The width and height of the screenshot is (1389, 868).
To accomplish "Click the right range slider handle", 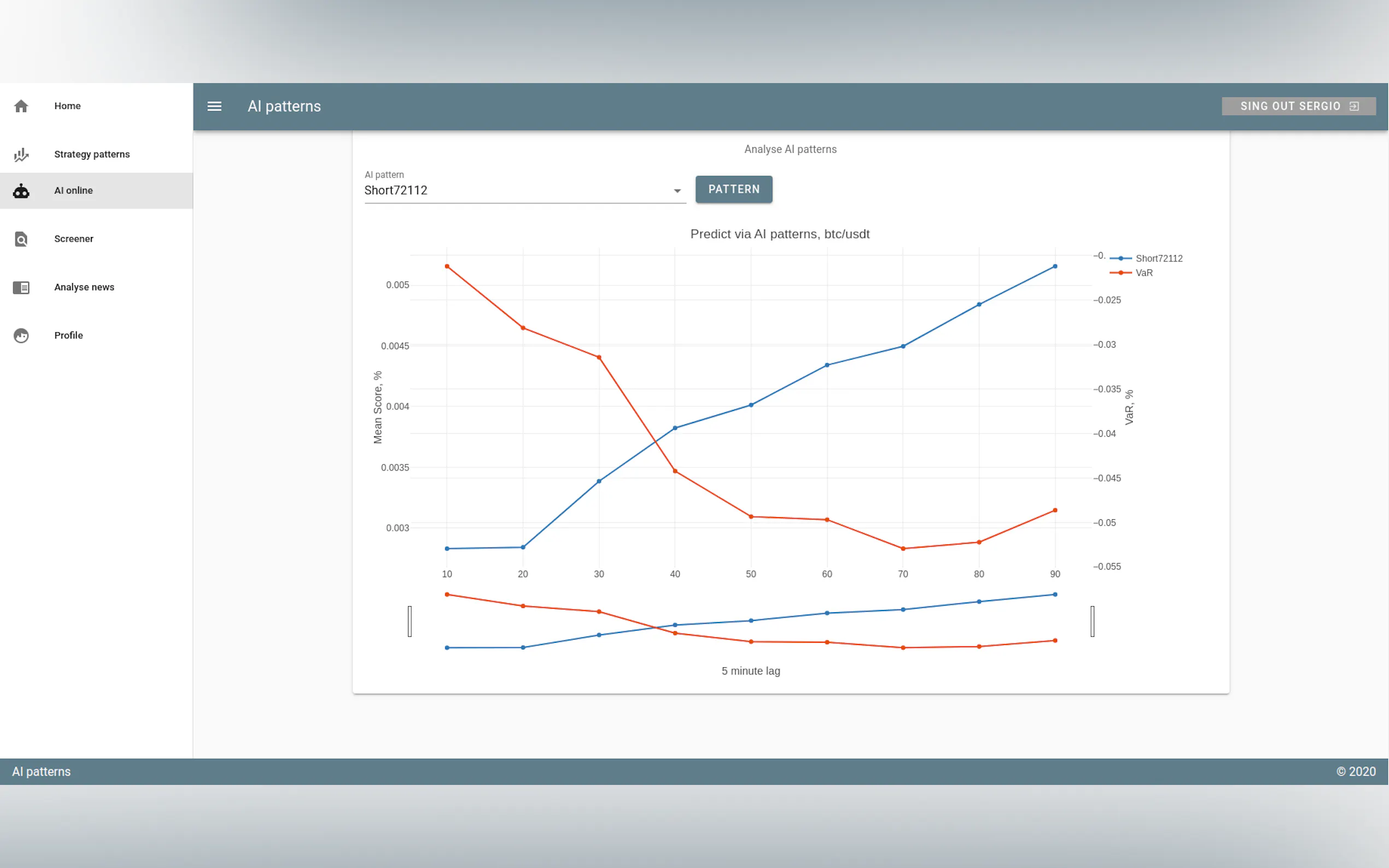I will tap(1092, 621).
